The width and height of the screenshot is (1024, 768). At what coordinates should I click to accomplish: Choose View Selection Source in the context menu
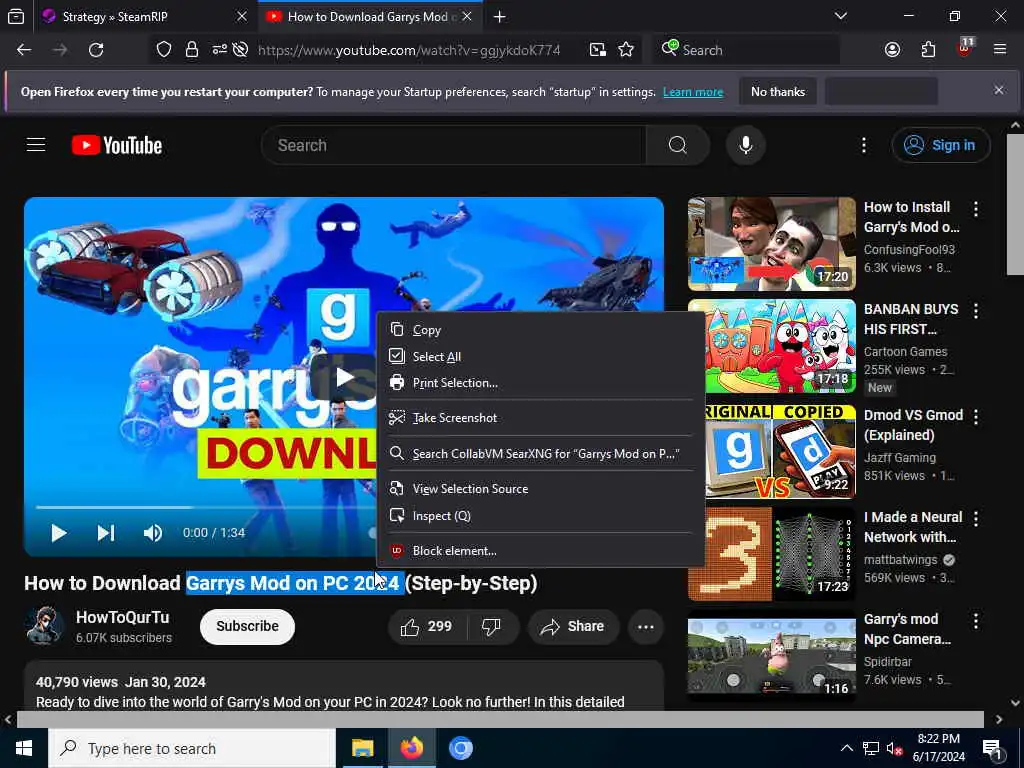point(541,488)
